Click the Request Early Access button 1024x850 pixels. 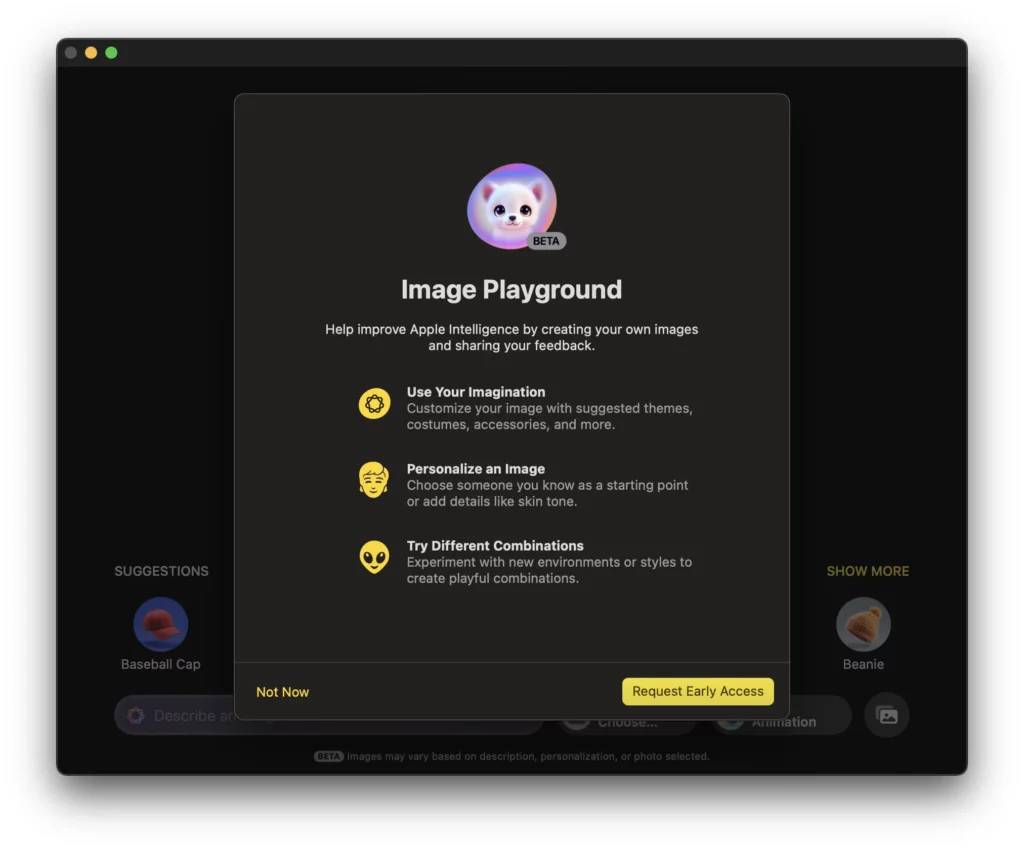coord(697,691)
